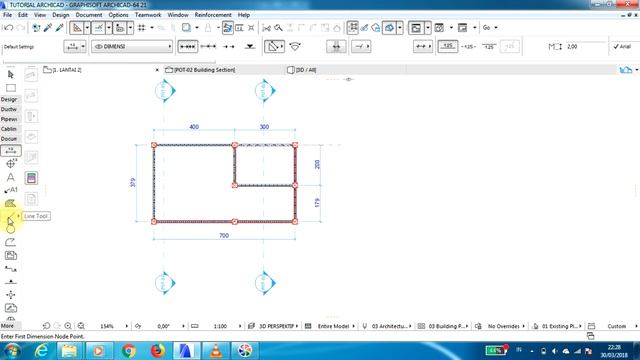640x360 pixels.
Task: Open the Reinforcement menu
Action: click(x=213, y=15)
